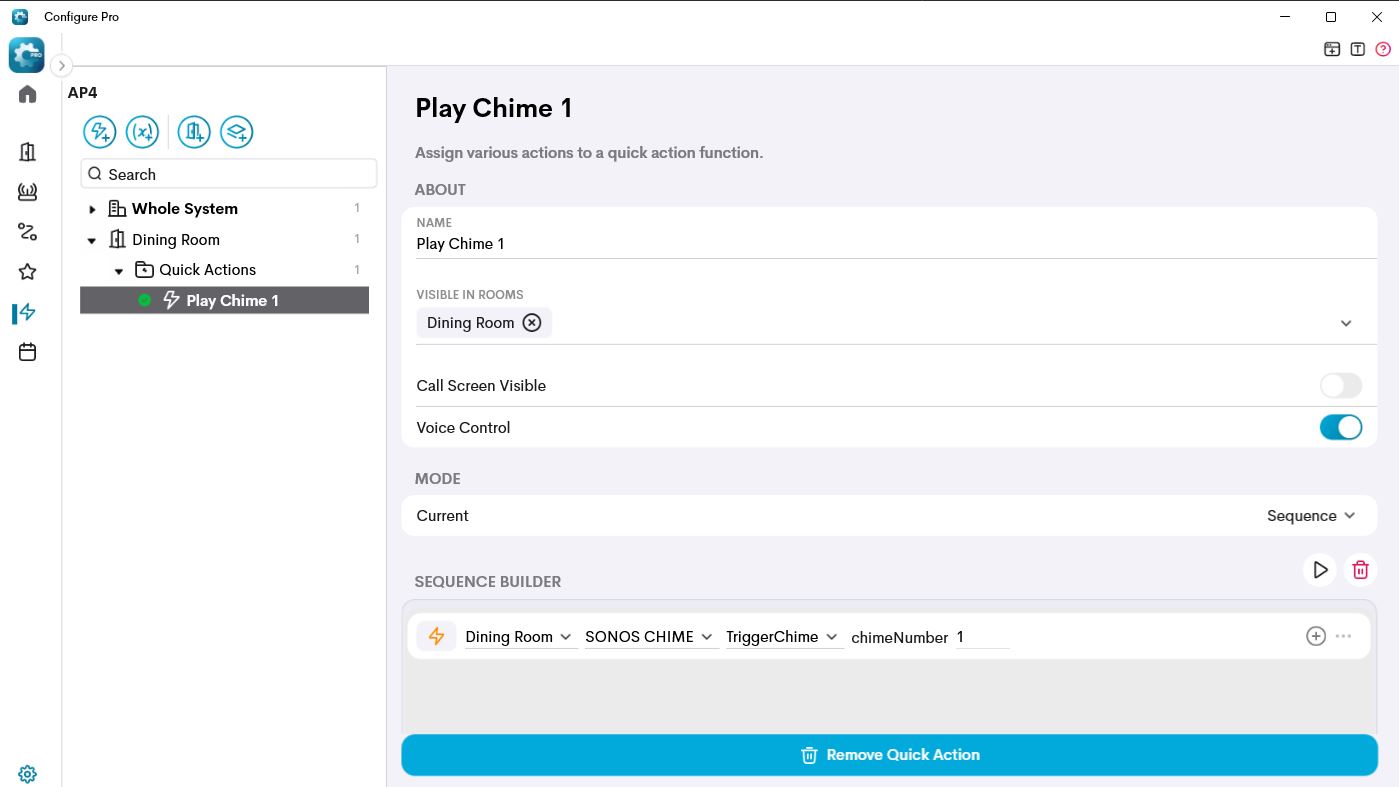Open the devices router icon in sidebar
Screen dimensions: 1399x787
pos(27,193)
